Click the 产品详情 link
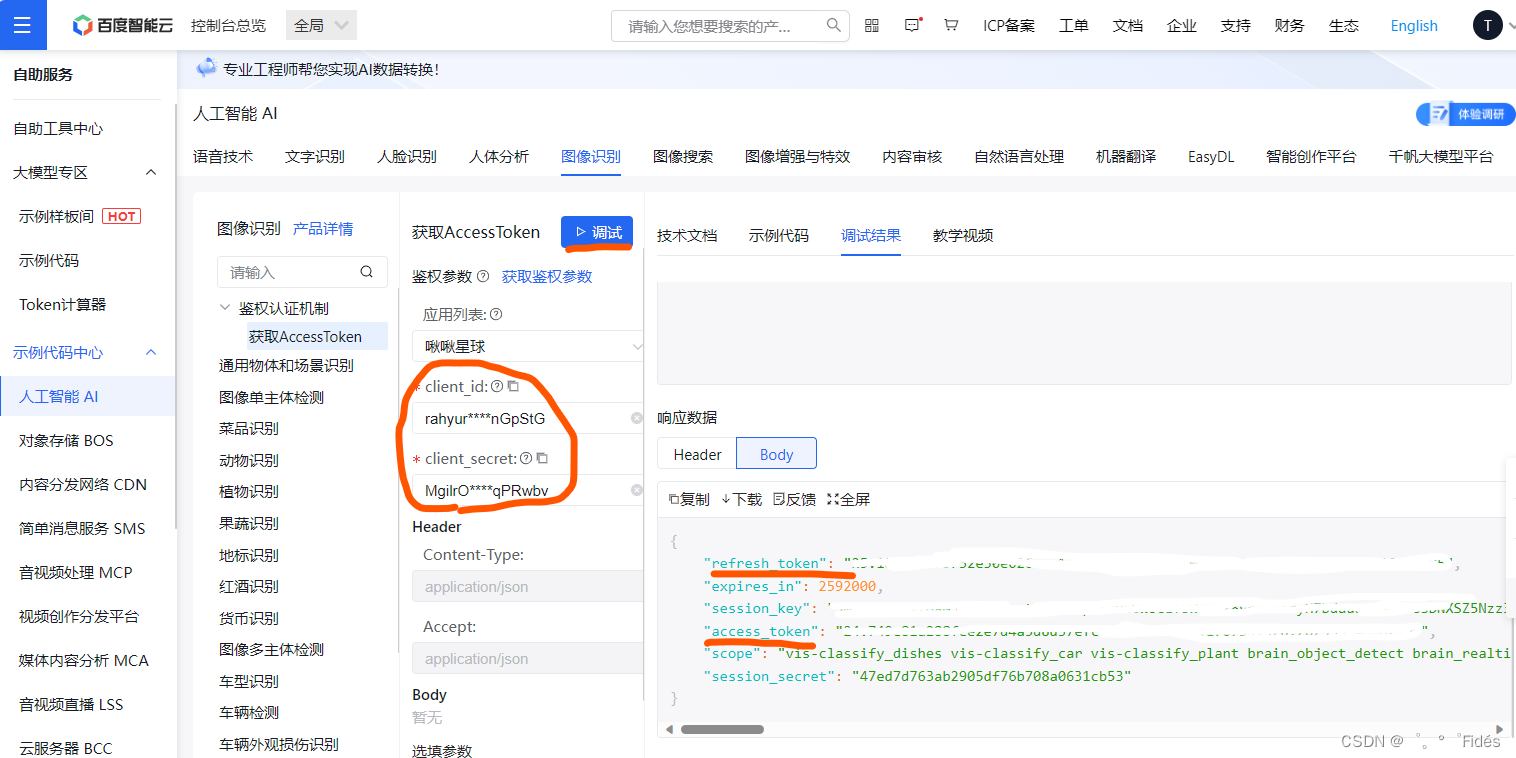The width and height of the screenshot is (1516, 758). coord(323,229)
